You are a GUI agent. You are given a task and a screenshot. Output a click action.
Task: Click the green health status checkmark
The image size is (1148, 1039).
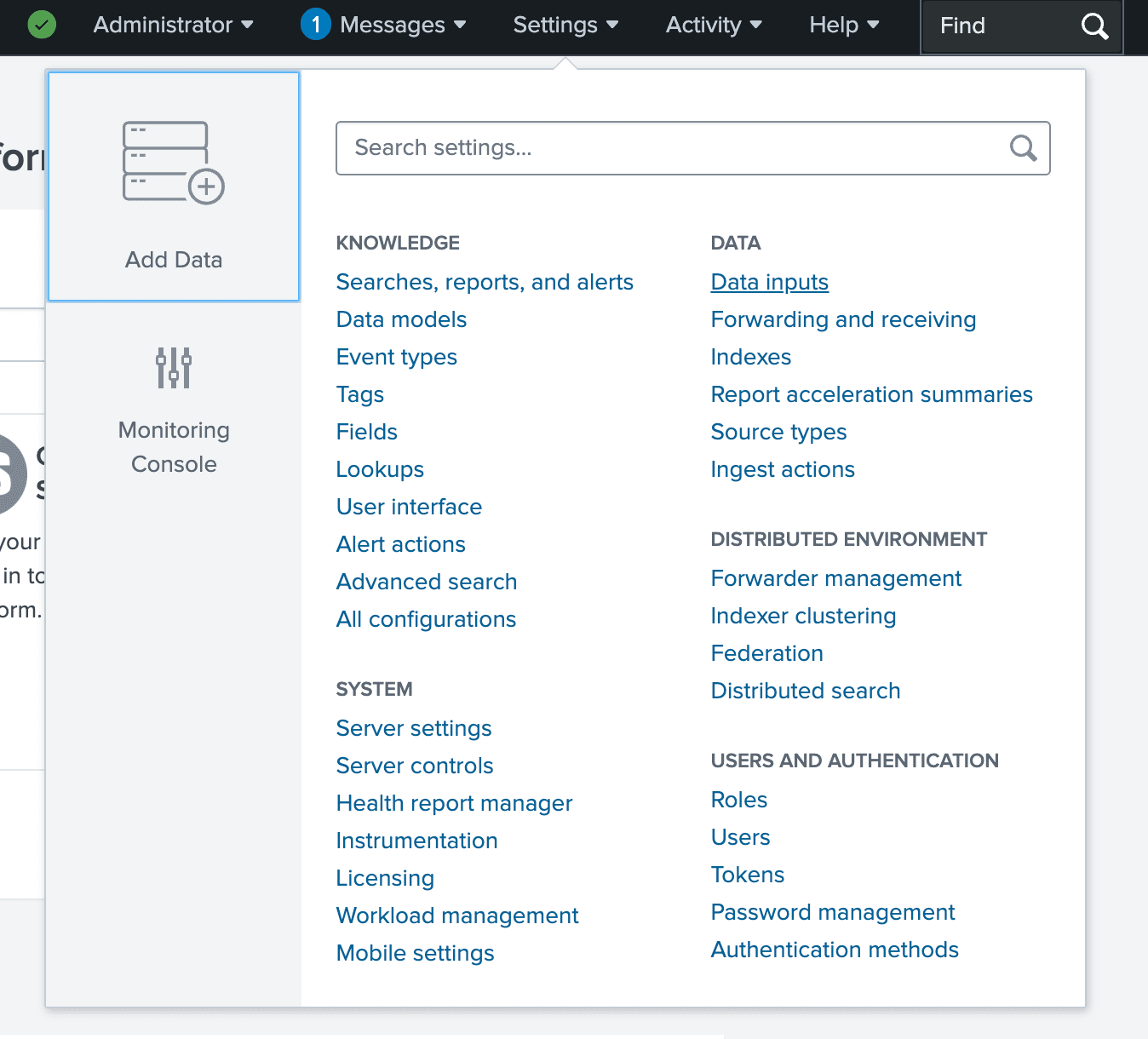[42, 25]
